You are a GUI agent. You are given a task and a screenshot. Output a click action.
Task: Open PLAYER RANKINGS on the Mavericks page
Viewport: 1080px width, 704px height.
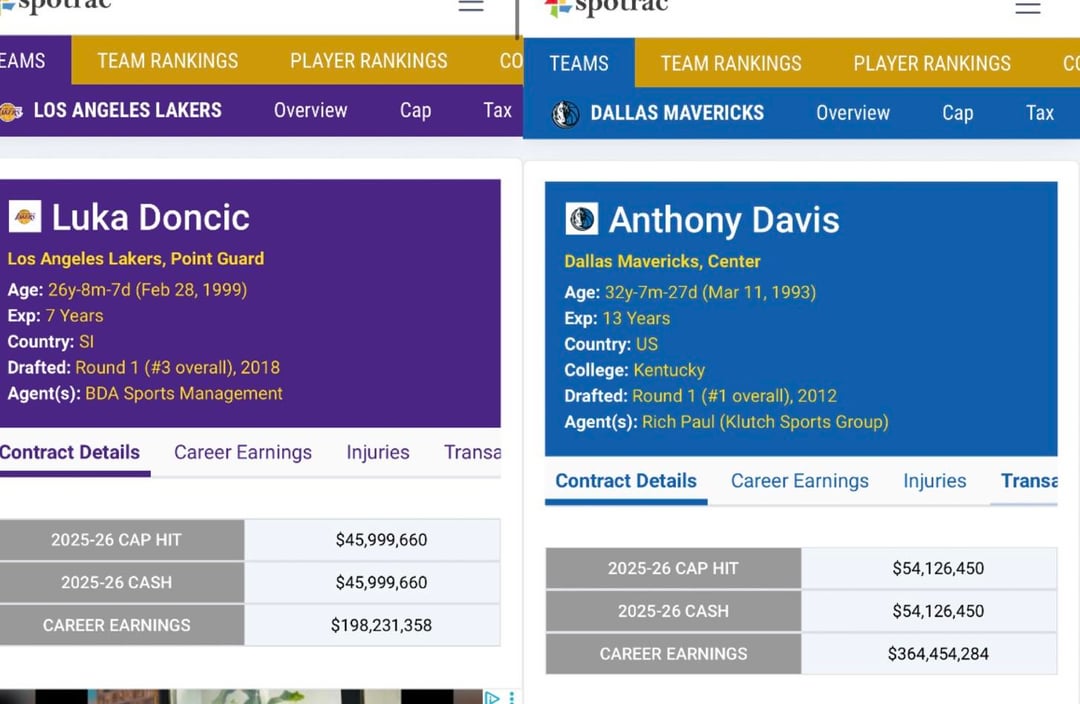(x=931, y=62)
